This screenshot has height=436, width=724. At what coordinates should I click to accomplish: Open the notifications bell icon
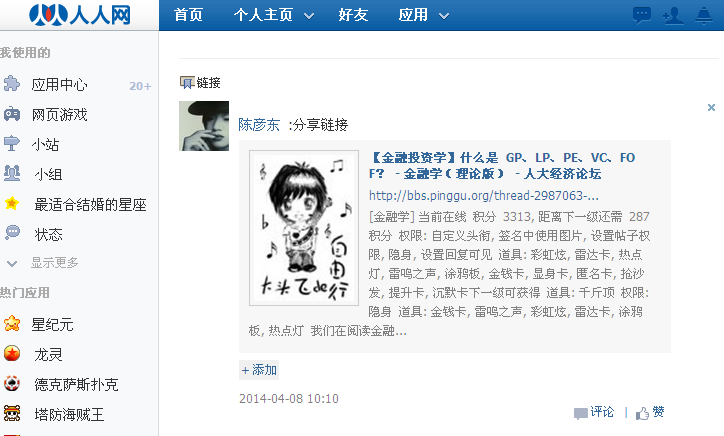(704, 16)
